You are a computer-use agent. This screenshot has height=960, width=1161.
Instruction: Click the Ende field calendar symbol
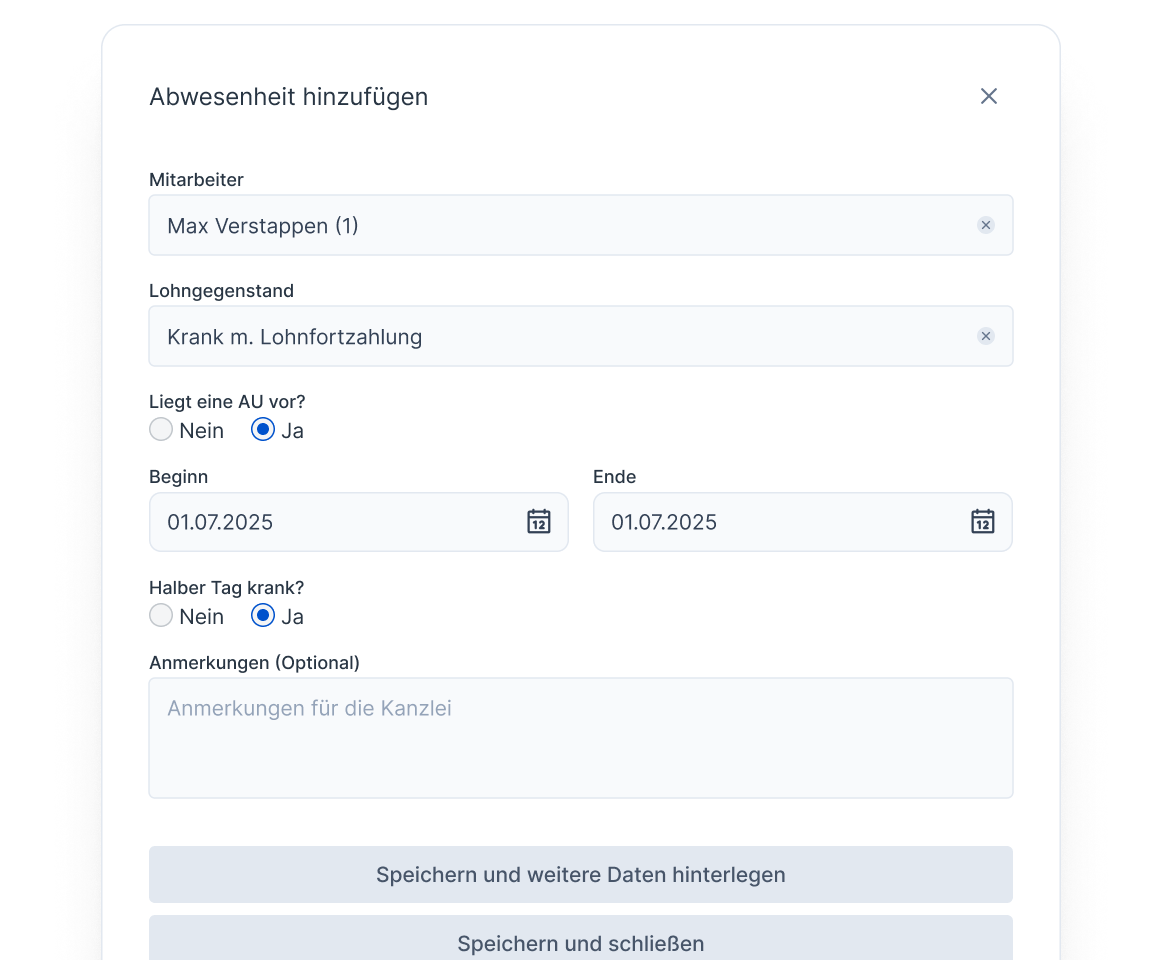pos(981,522)
